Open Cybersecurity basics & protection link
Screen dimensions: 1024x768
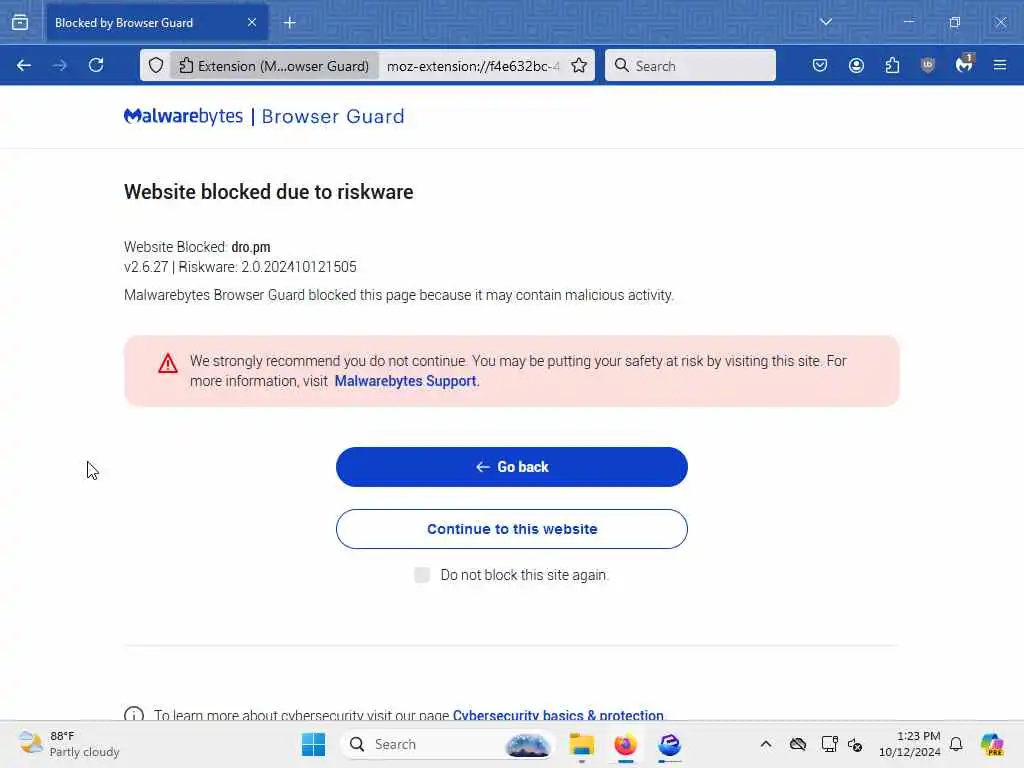point(558,715)
